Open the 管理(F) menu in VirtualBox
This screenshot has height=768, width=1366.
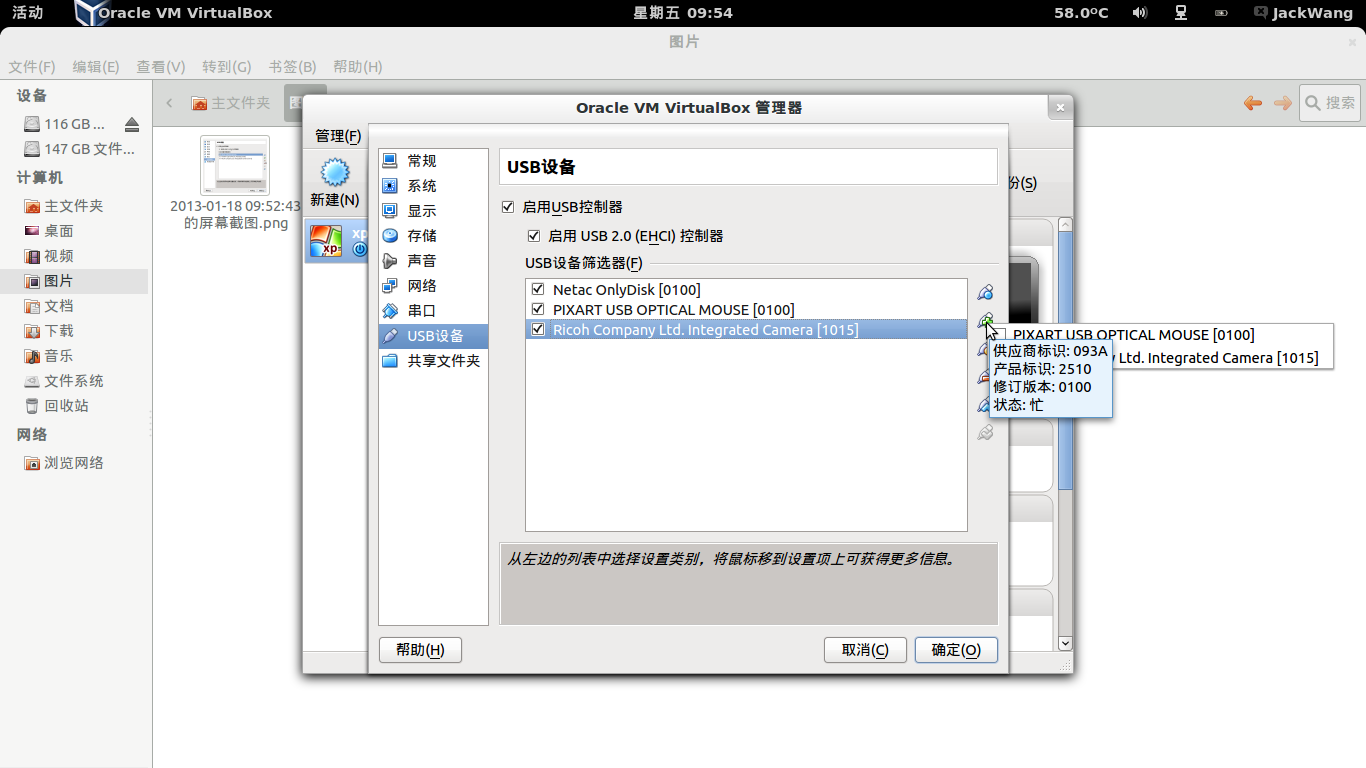pyautogui.click(x=338, y=136)
